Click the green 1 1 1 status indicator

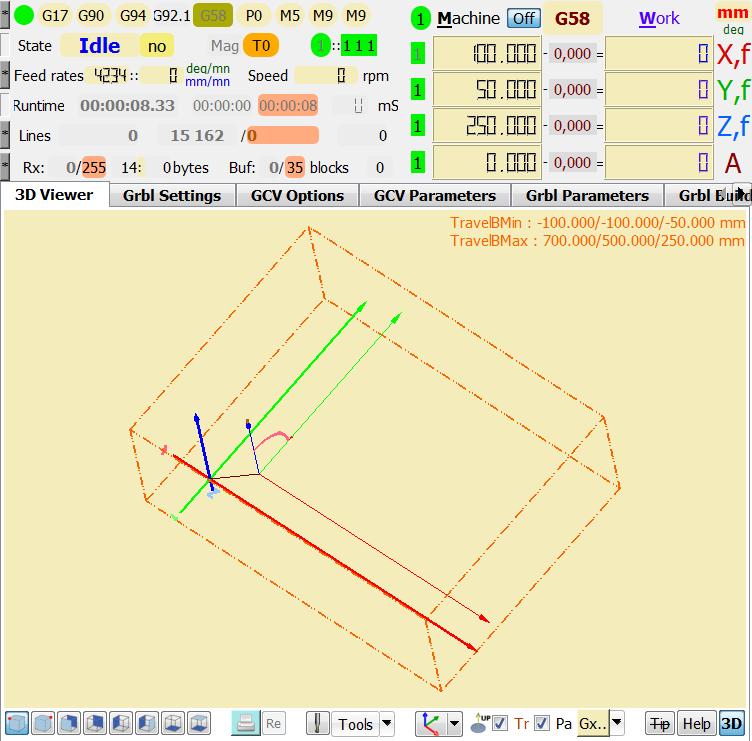click(x=359, y=46)
